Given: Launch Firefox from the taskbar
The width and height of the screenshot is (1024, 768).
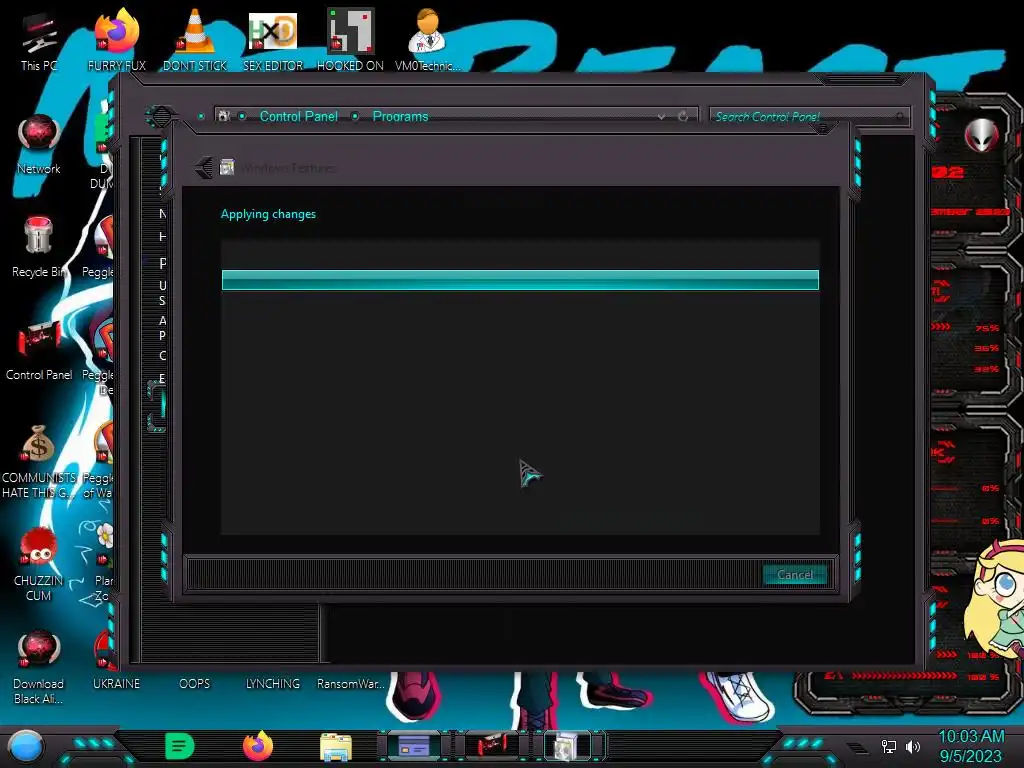Looking at the screenshot, I should coord(258,746).
